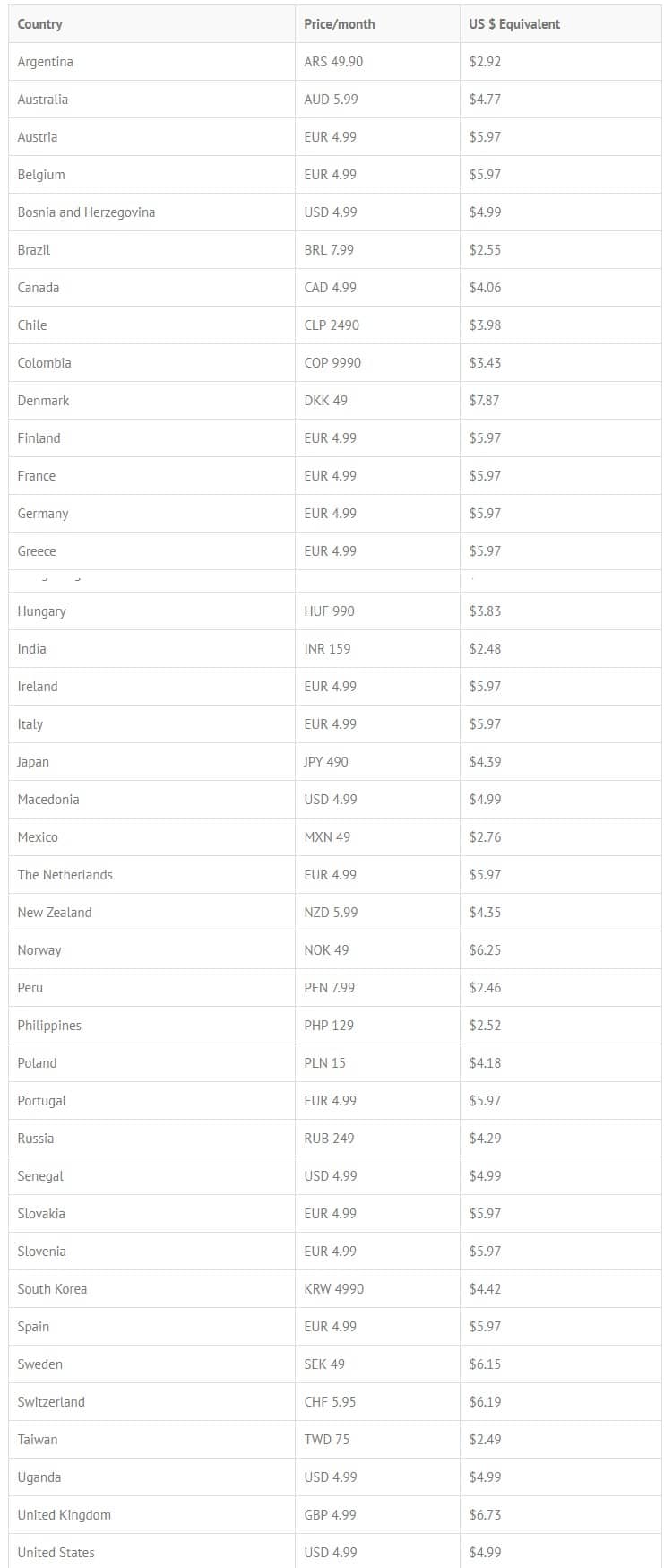
Task: Click the KRW 4990 price cell
Action: [x=377, y=1289]
